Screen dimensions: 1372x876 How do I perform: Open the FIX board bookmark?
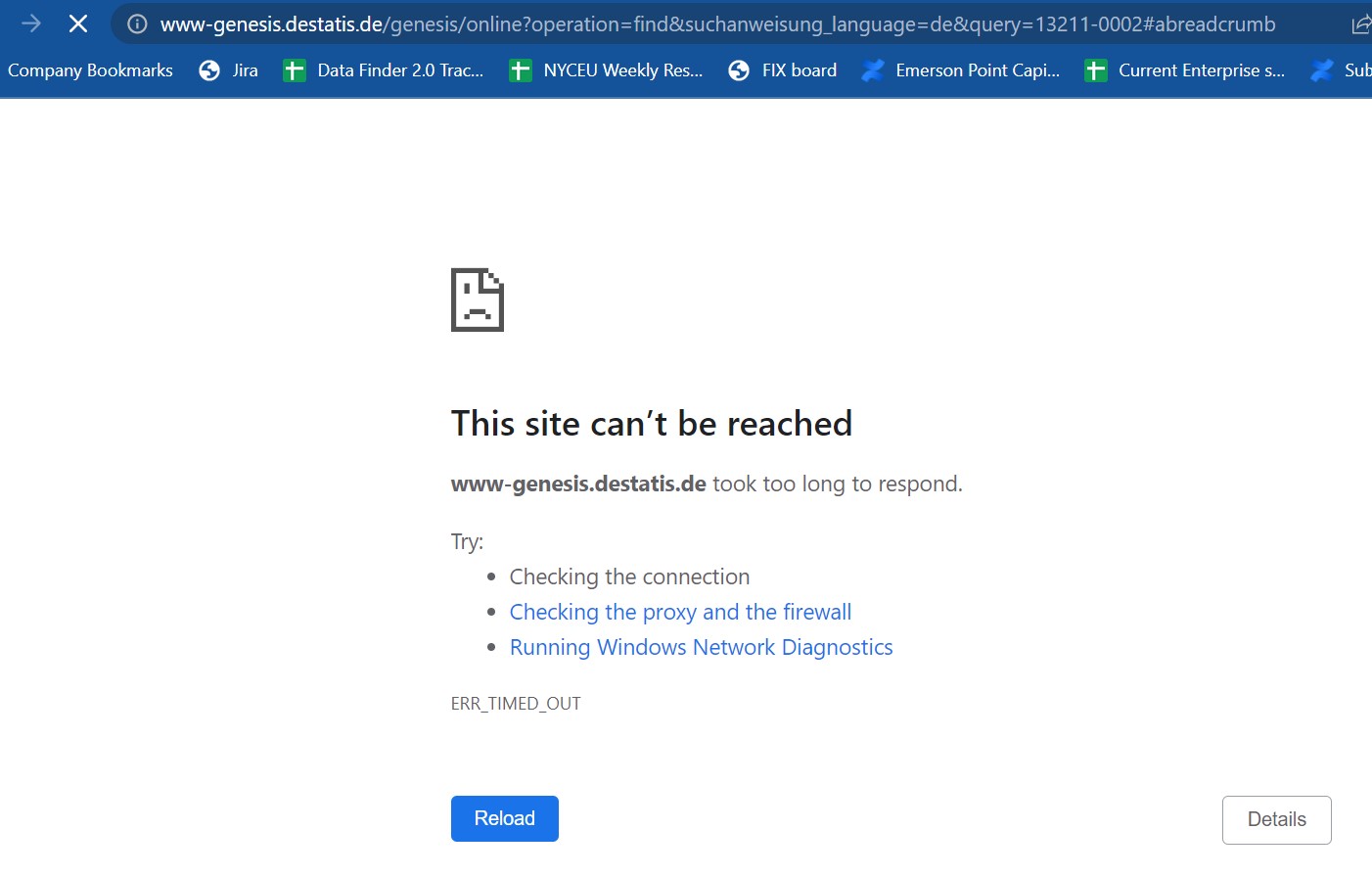(783, 70)
